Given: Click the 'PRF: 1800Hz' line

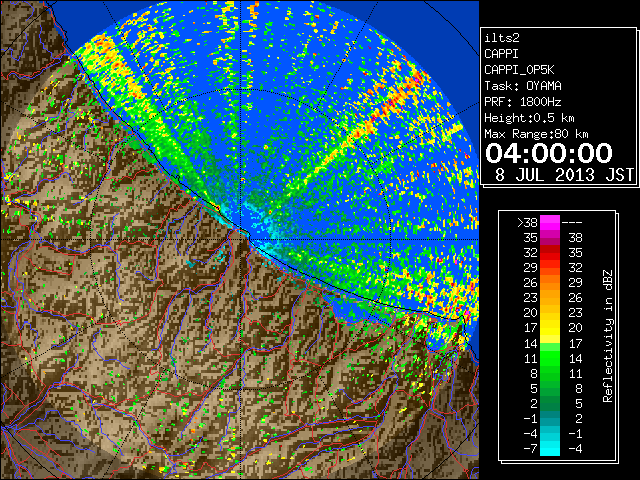Looking at the screenshot, I should tap(522, 102).
